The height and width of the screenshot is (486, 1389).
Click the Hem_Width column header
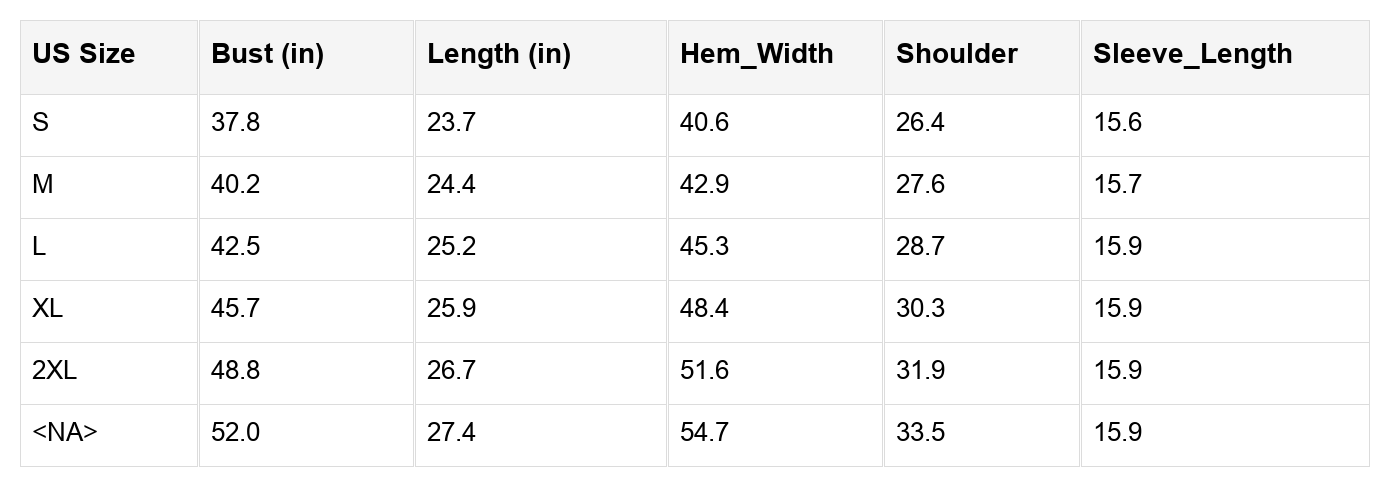tap(756, 54)
